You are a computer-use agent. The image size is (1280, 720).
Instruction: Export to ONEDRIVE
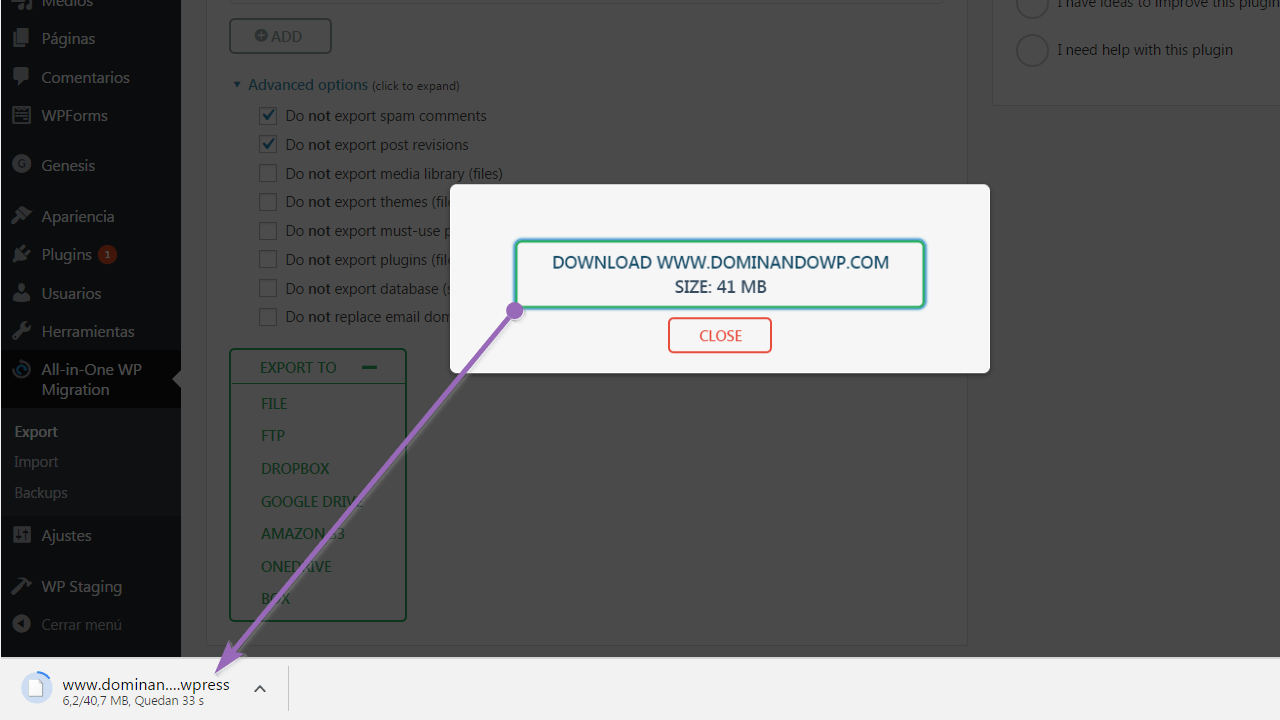(296, 567)
